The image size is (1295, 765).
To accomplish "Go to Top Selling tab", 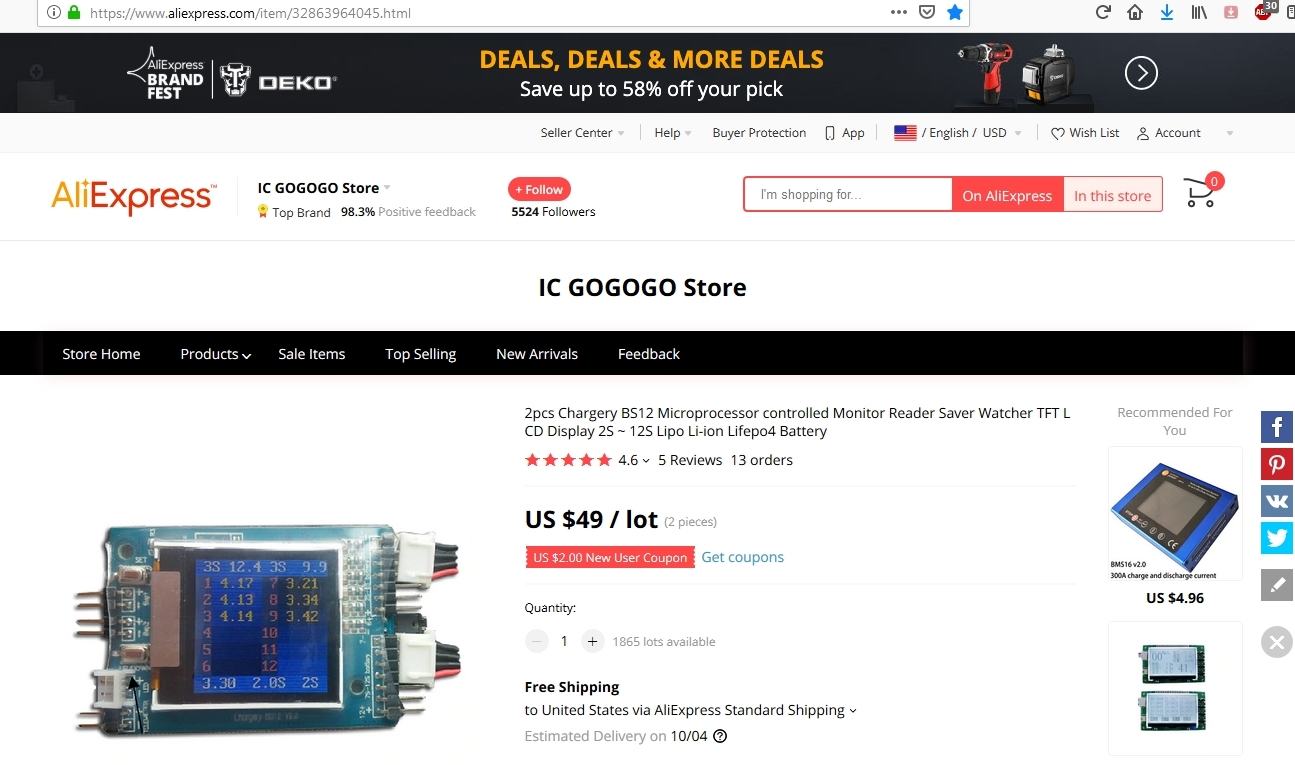I will click(420, 354).
